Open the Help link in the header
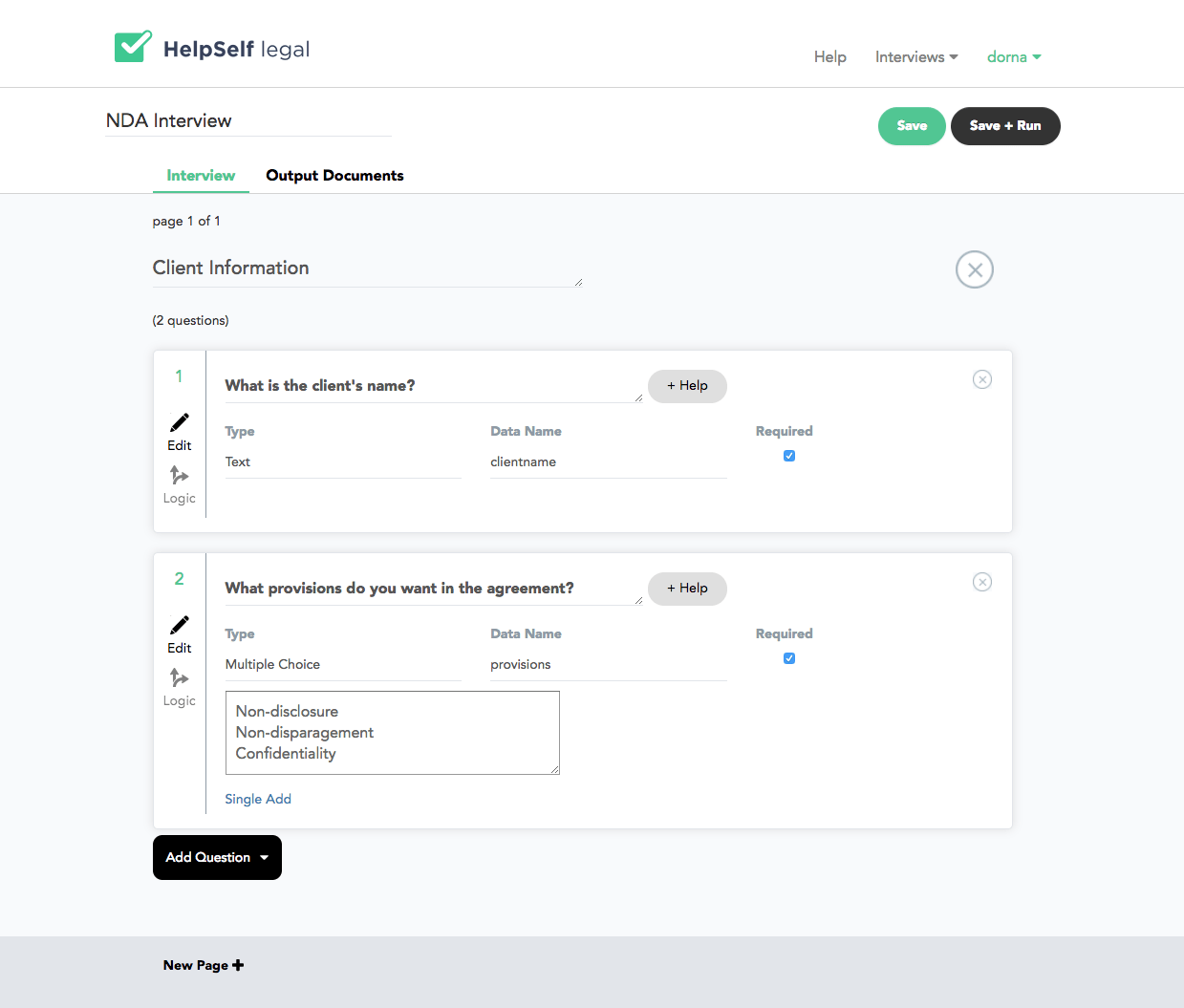This screenshot has width=1184, height=1008. click(x=829, y=57)
